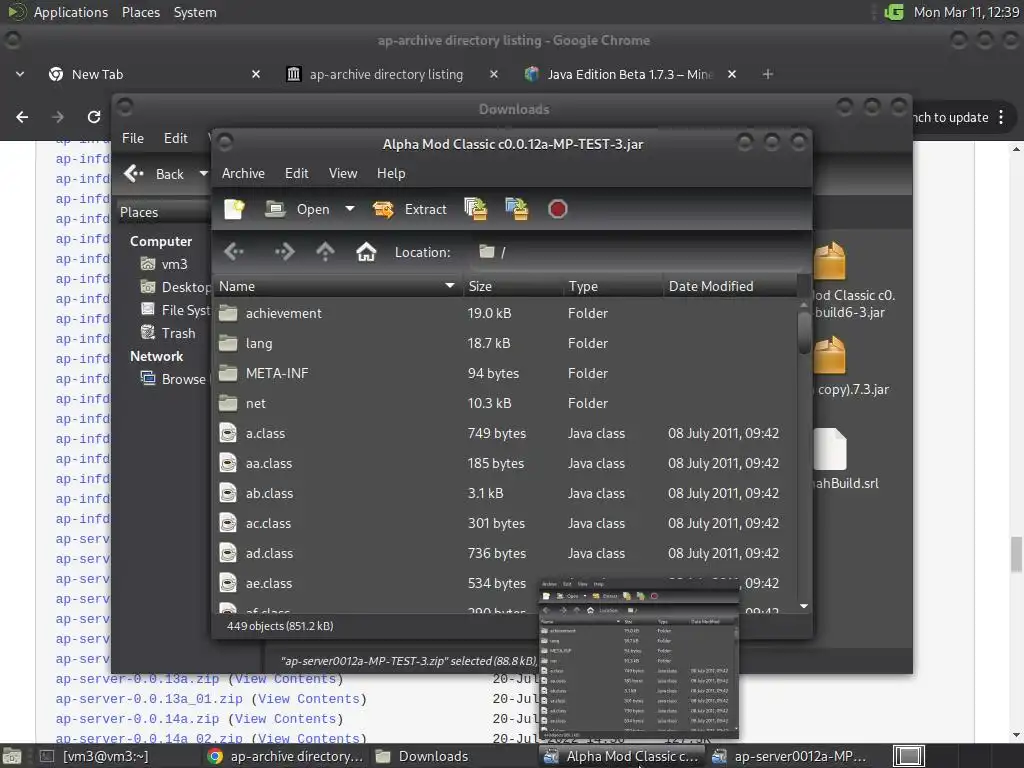Sort archive list by Type column
Viewport: 1024px width, 768px height.
[613, 286]
